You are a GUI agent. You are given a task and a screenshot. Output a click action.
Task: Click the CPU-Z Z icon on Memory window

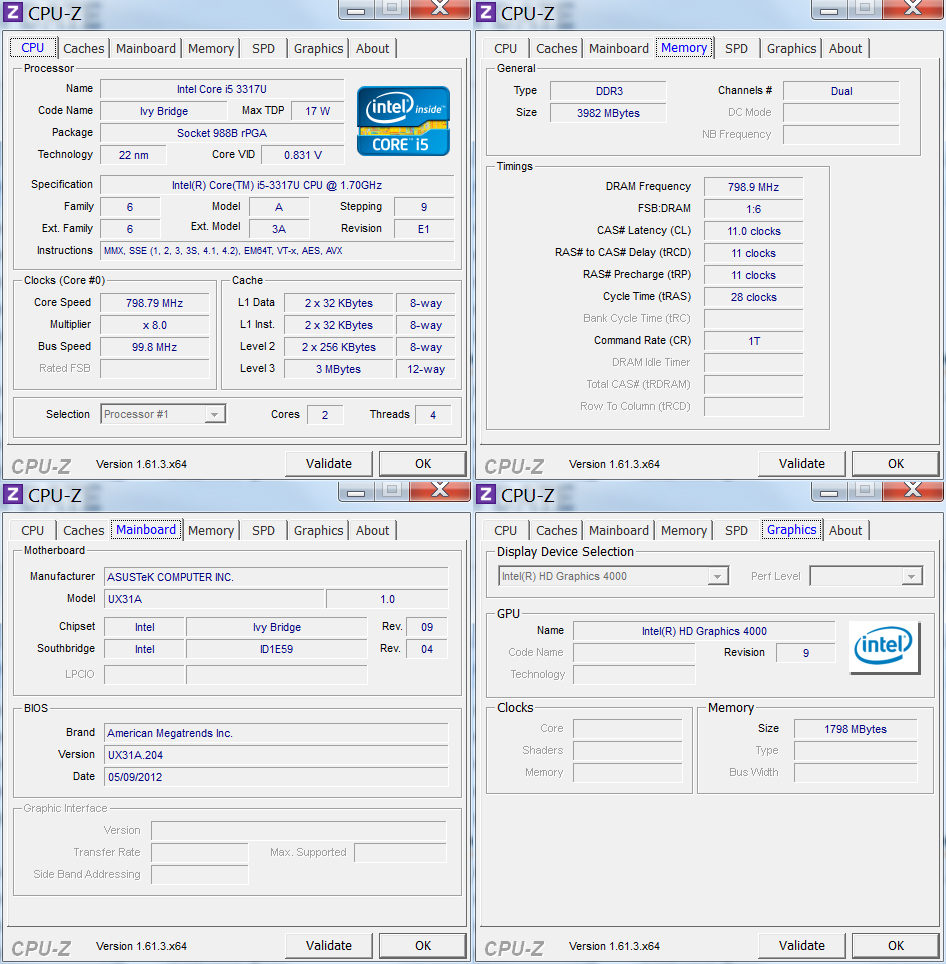pyautogui.click(x=484, y=13)
